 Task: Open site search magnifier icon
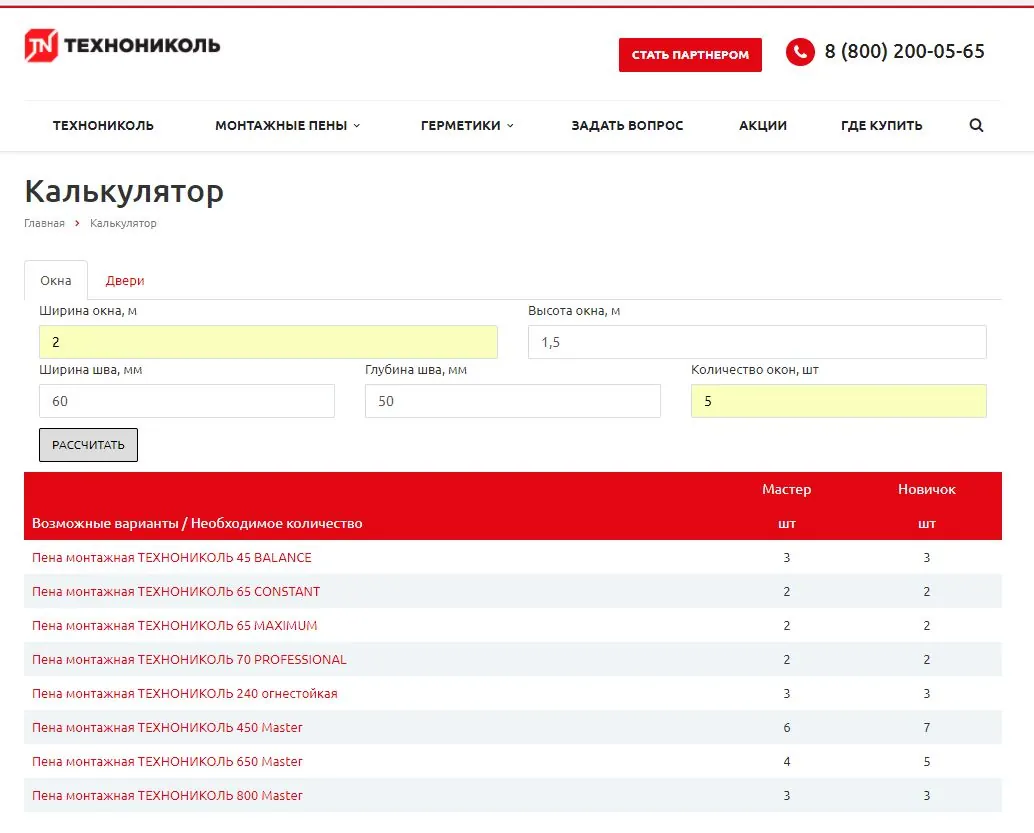click(976, 125)
